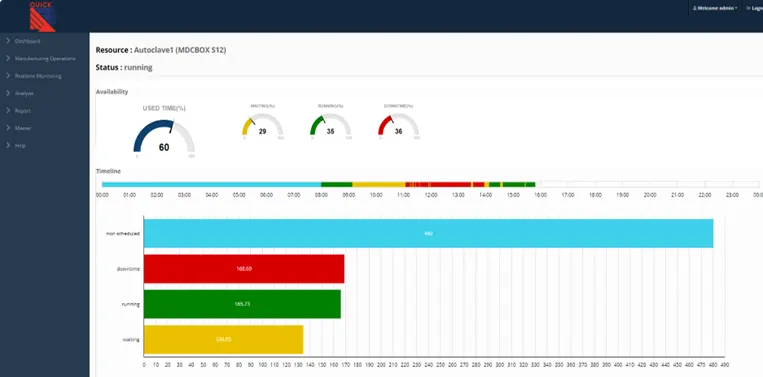The height and width of the screenshot is (377, 763).
Task: Click the blue Used Time gauge
Action: click(164, 136)
